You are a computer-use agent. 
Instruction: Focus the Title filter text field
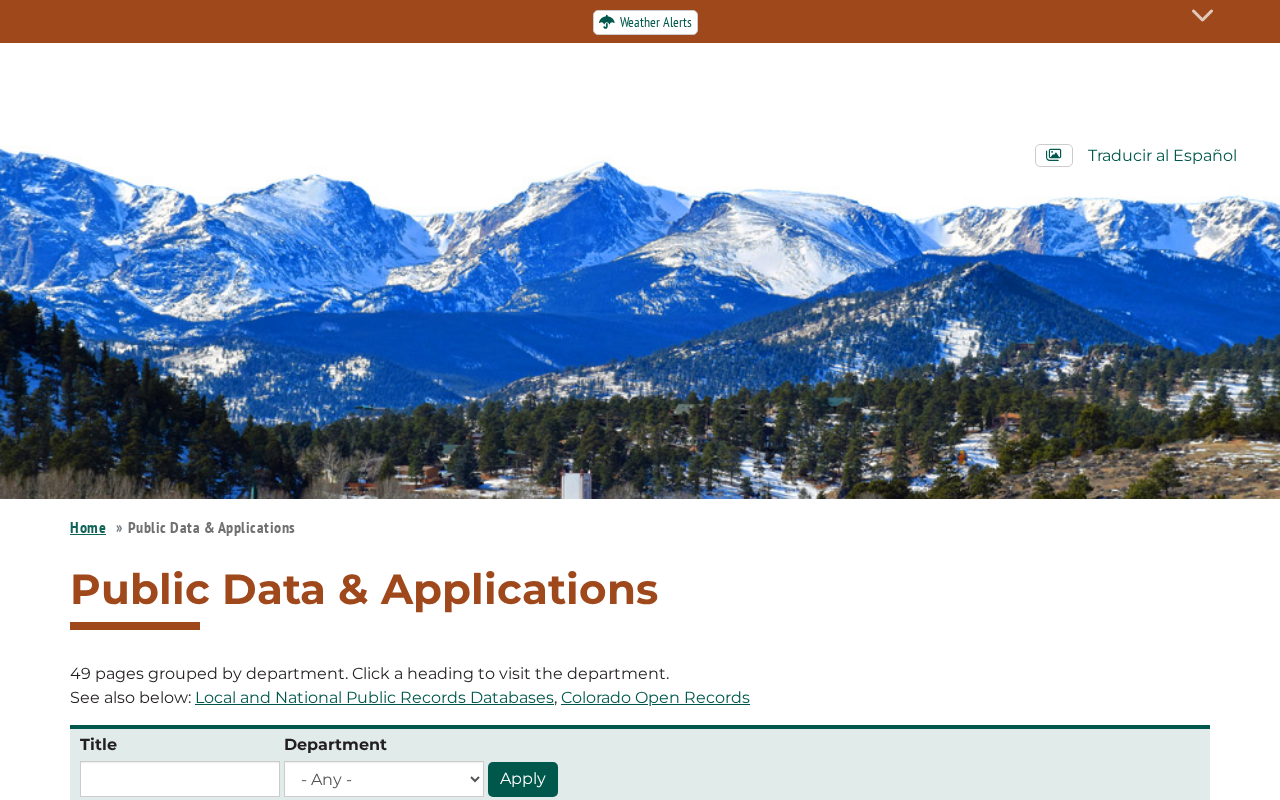180,779
